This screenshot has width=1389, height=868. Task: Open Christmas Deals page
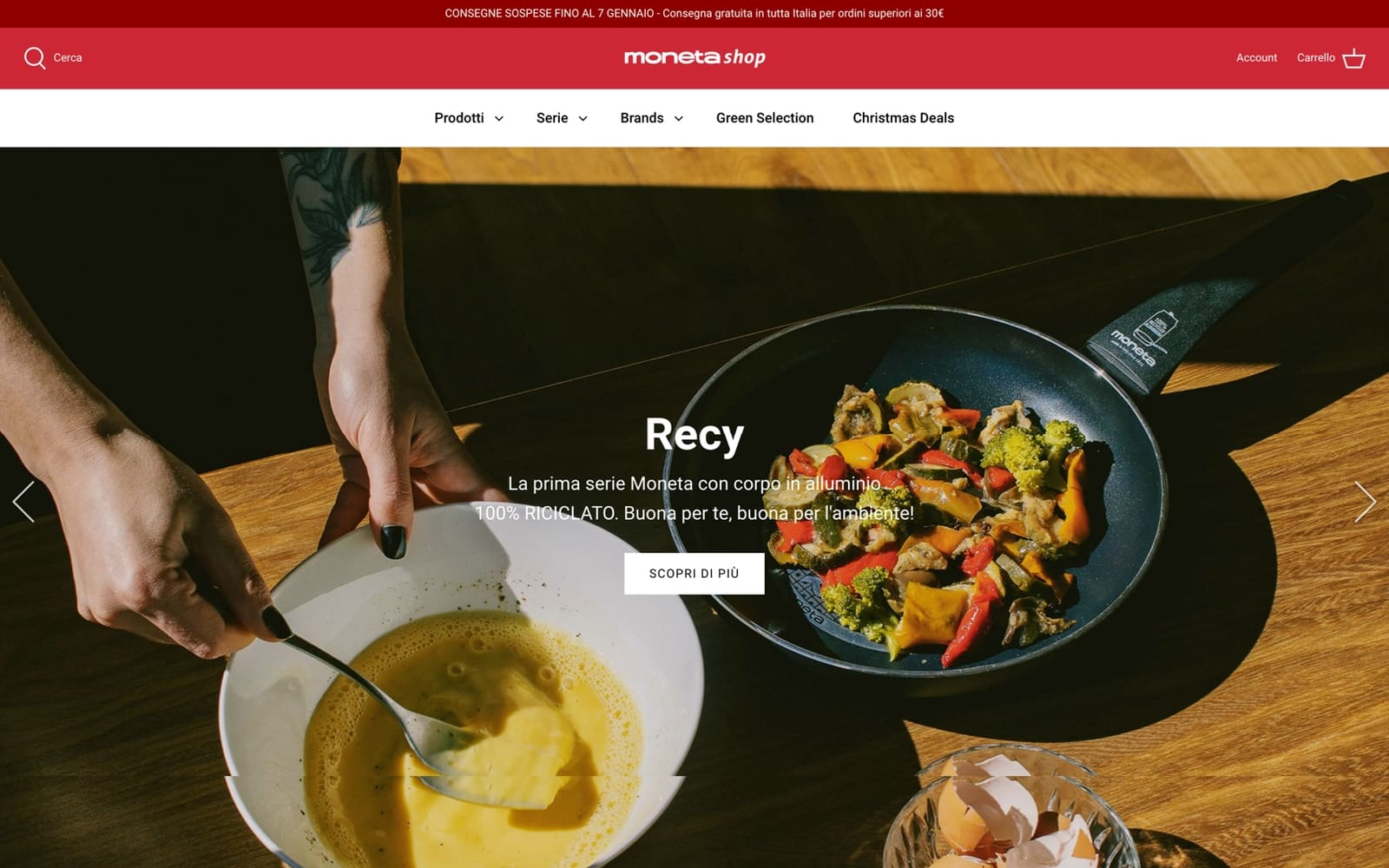point(903,118)
